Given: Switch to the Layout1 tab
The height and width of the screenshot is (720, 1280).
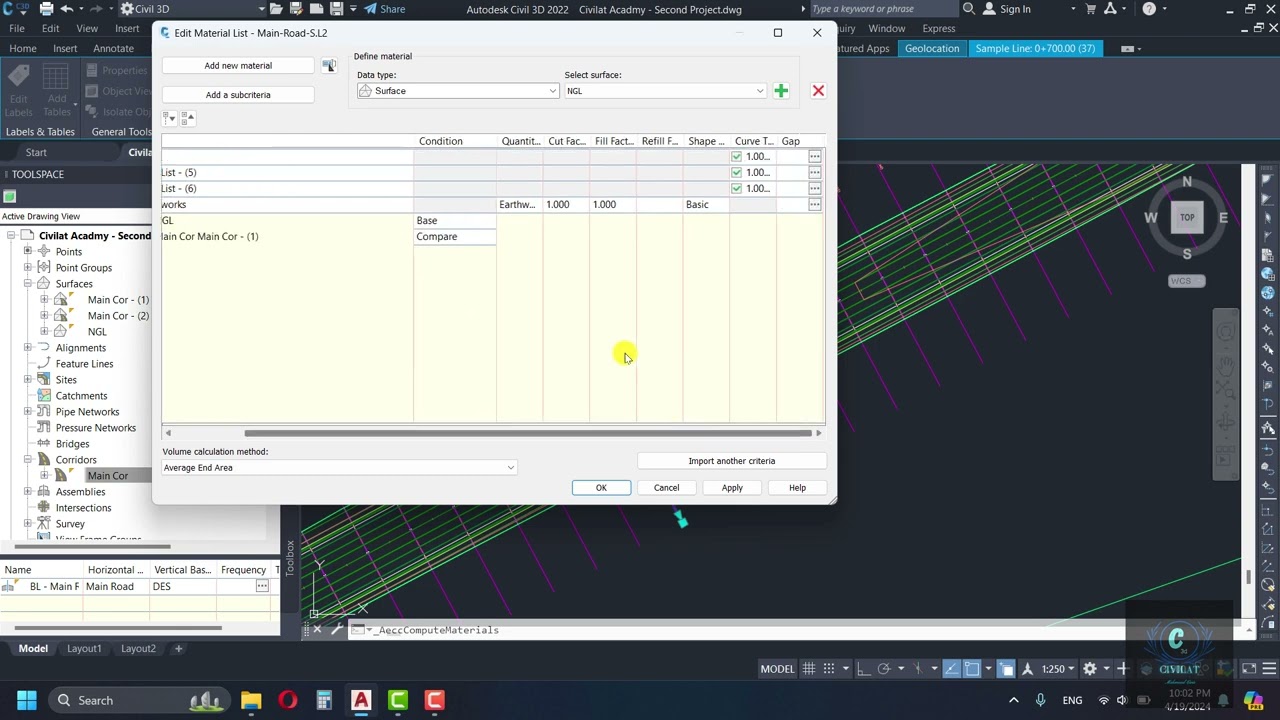Looking at the screenshot, I should pos(84,649).
